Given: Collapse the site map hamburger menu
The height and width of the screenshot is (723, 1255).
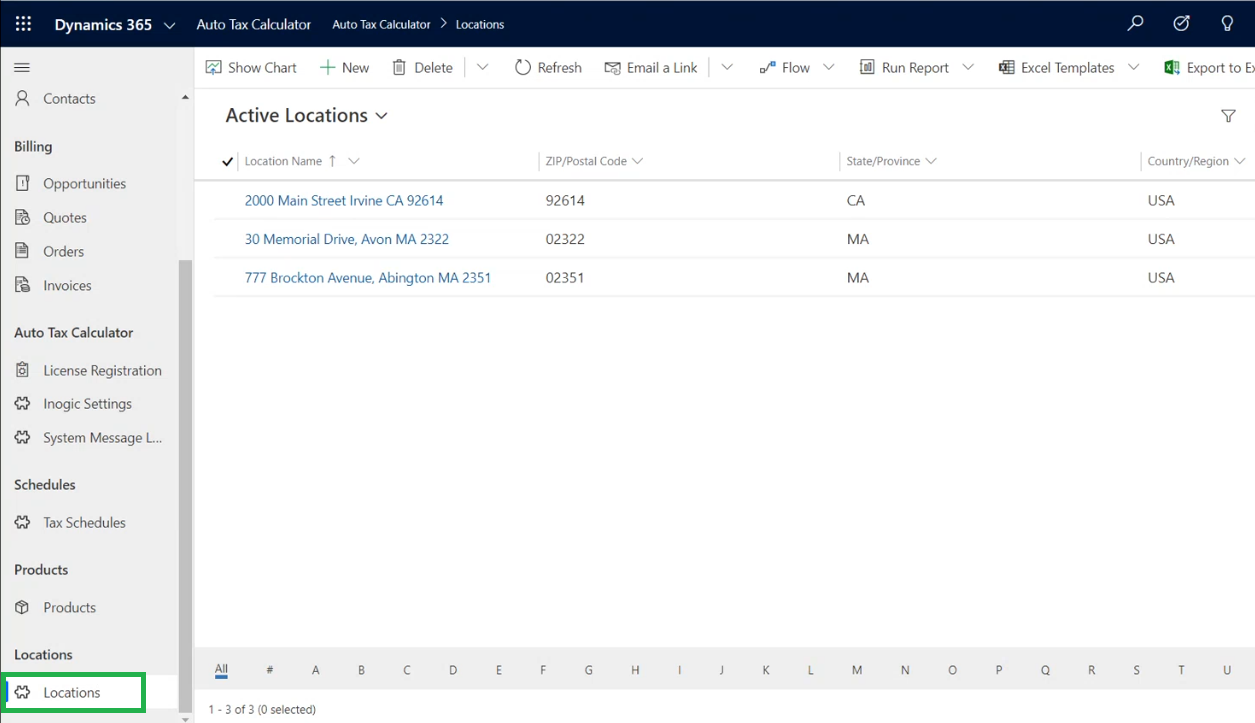Looking at the screenshot, I should [22, 67].
